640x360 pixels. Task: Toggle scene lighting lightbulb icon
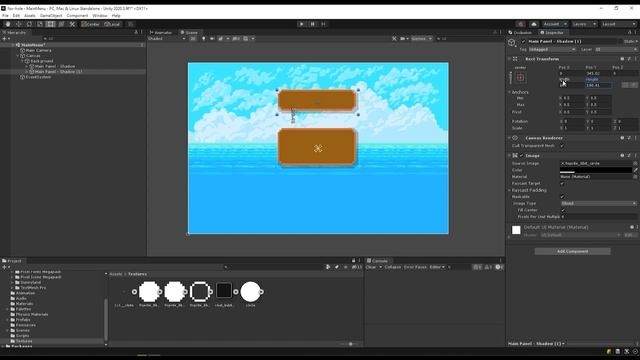point(203,38)
